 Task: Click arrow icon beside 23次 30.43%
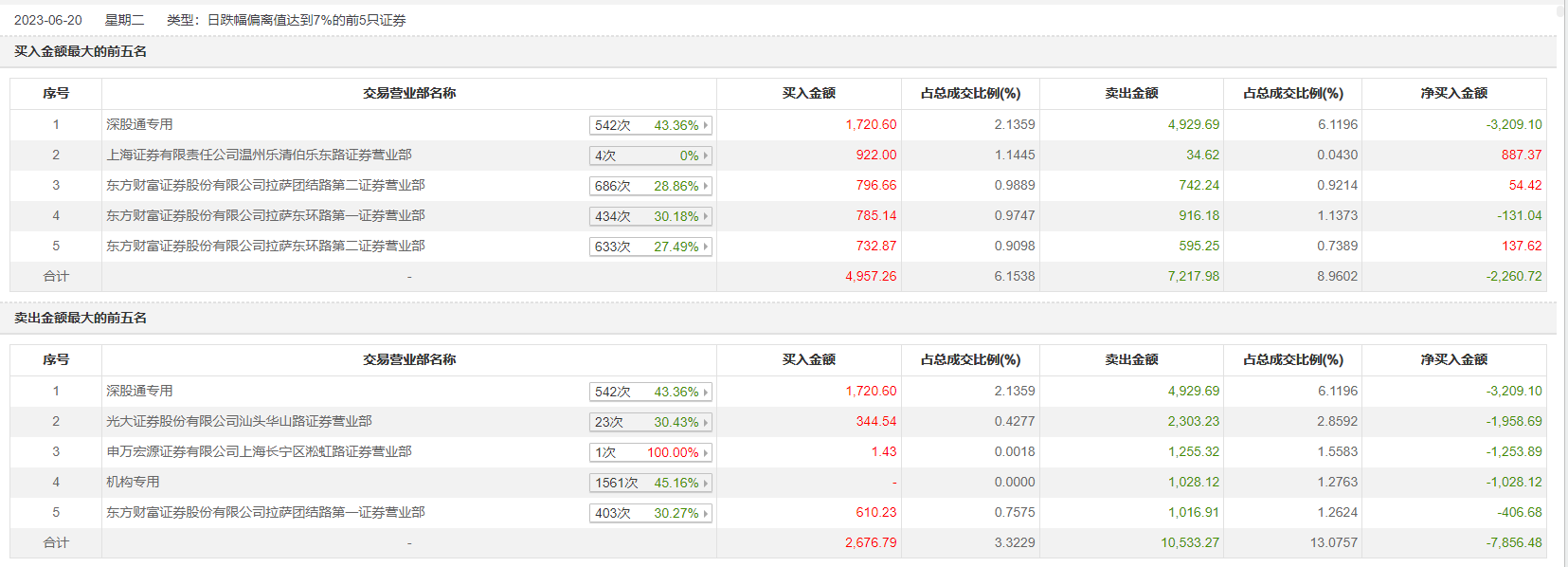706,422
